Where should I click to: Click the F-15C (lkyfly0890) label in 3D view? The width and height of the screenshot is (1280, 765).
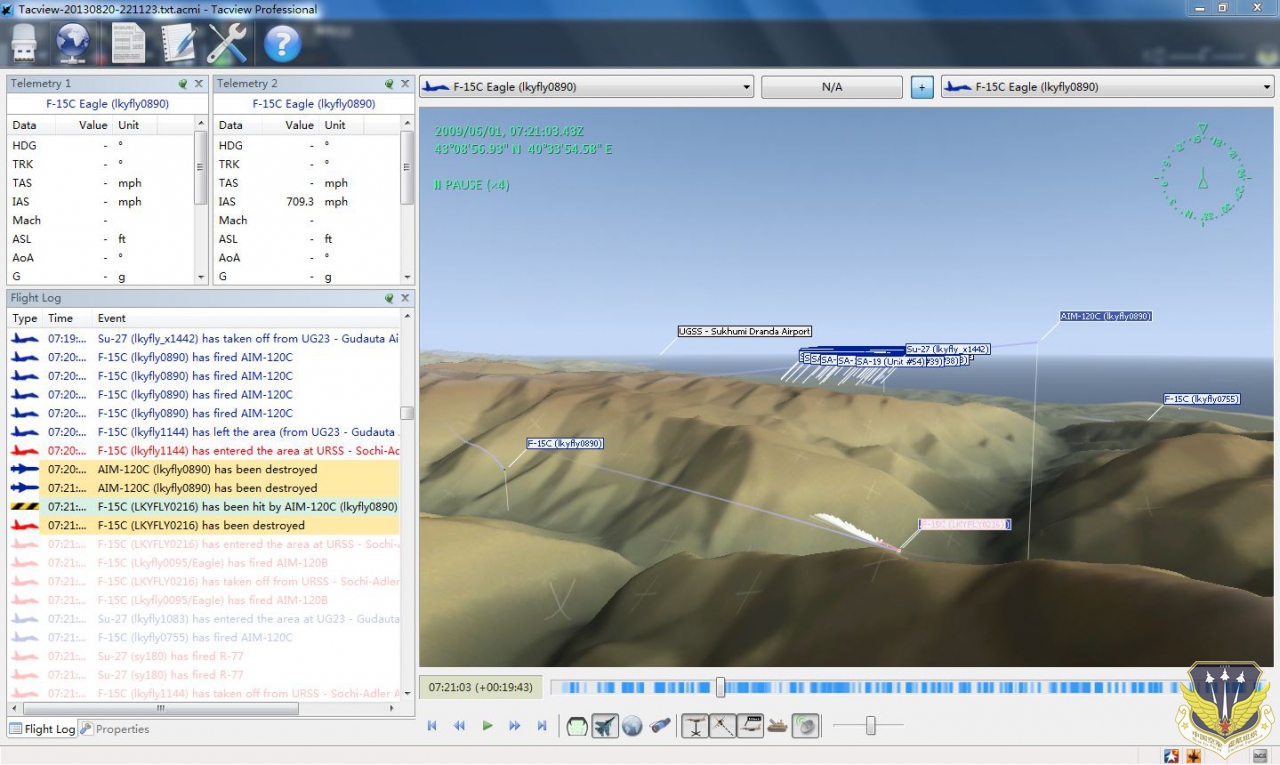click(565, 443)
